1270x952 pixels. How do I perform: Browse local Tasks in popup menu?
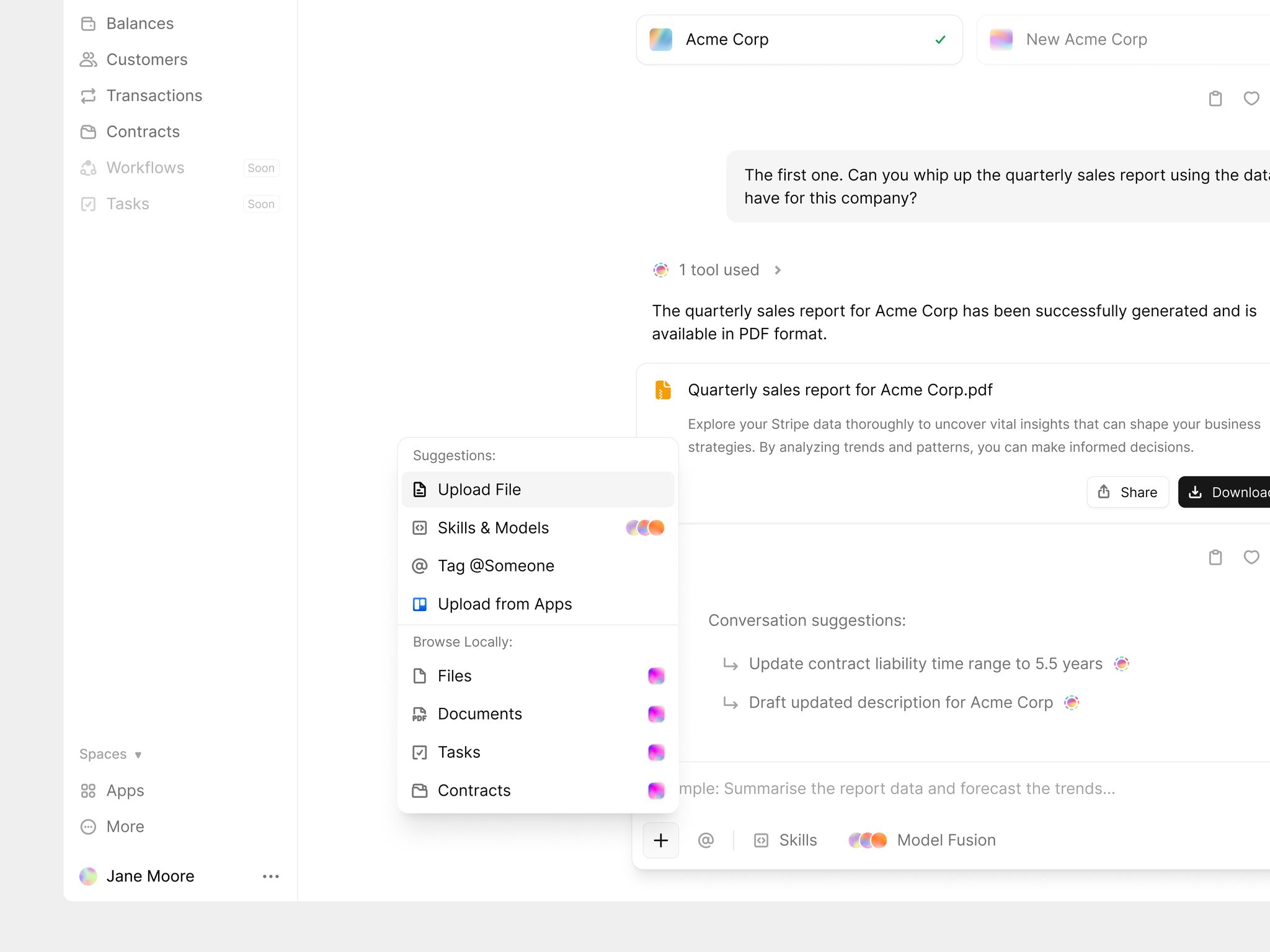(538, 752)
